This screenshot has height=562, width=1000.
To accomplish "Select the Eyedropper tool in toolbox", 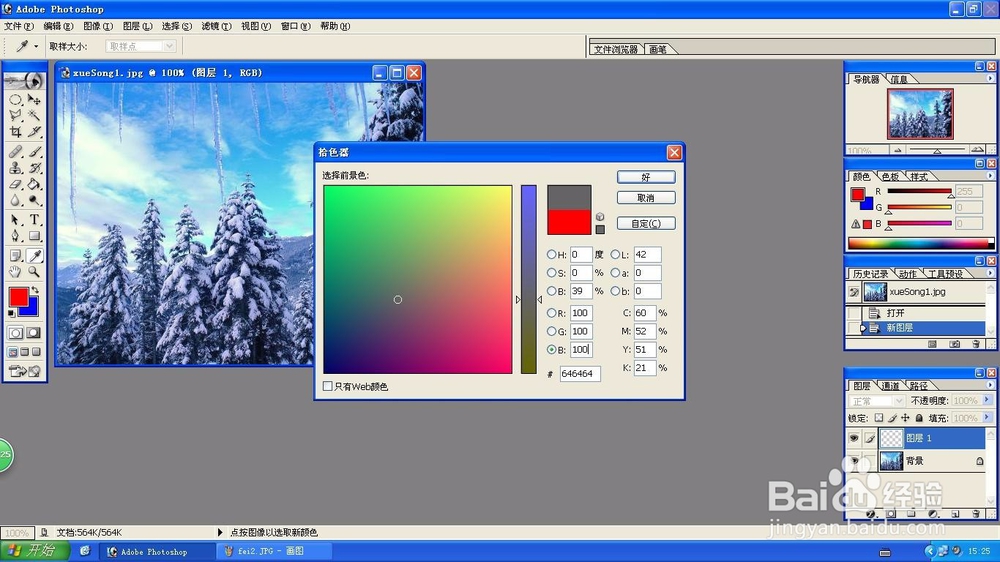I will pos(34,256).
